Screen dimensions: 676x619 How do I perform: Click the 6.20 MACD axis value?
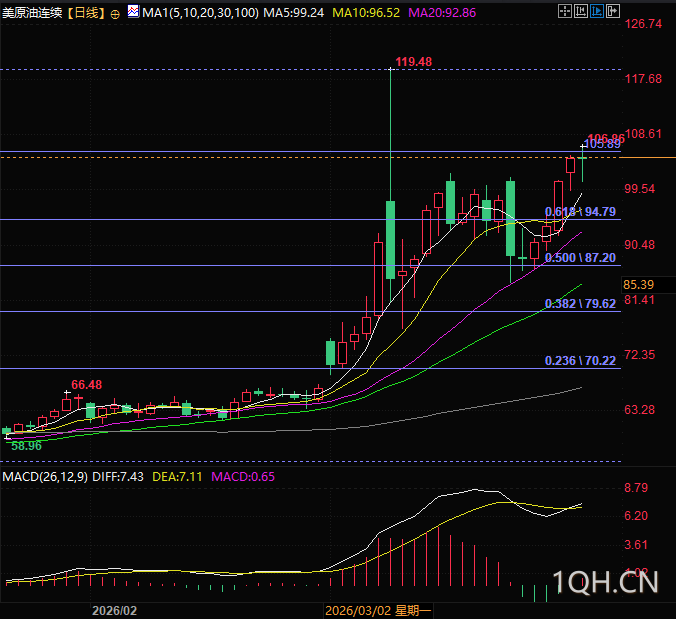pos(636,516)
